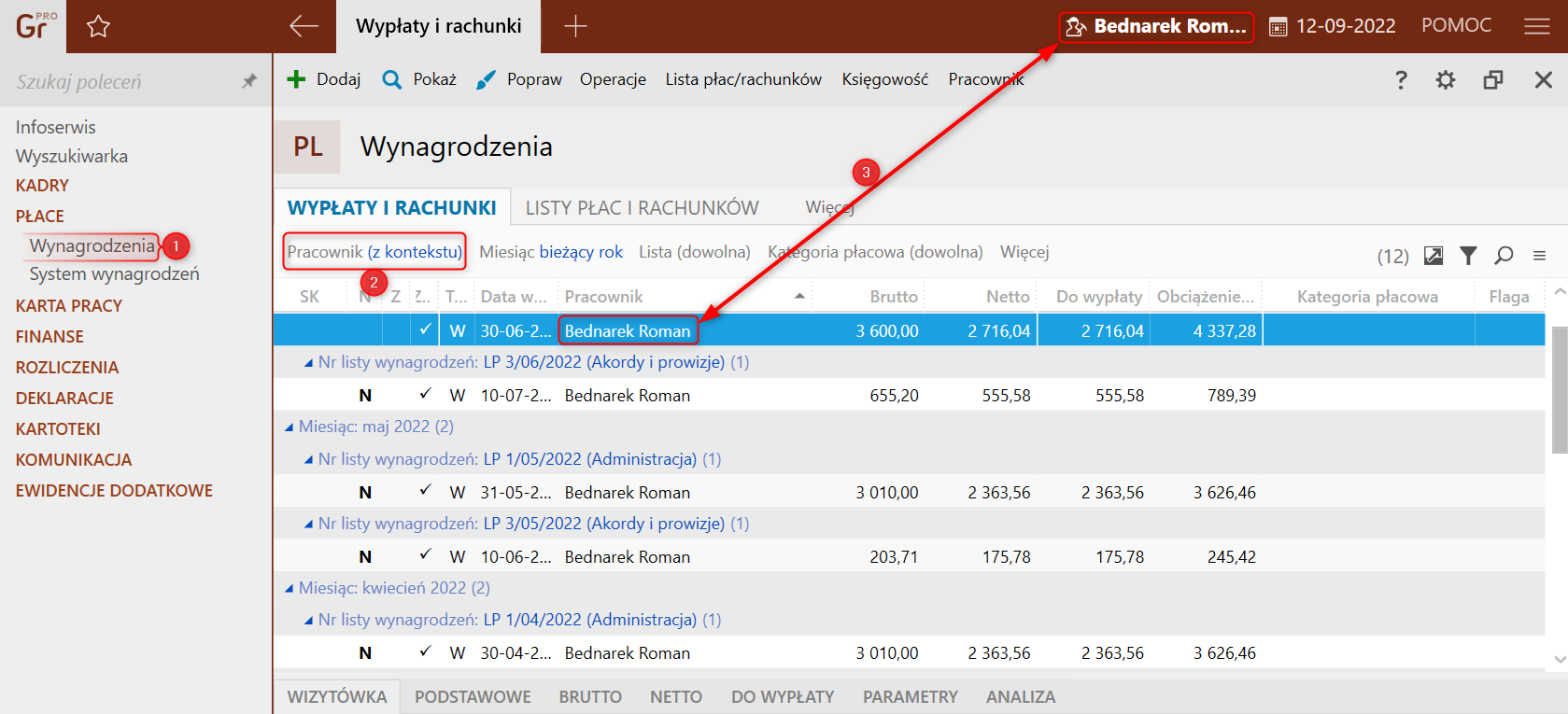1568x714 pixels.
Task: Expand the KARTA PRACY sidebar section
Action: [x=68, y=305]
